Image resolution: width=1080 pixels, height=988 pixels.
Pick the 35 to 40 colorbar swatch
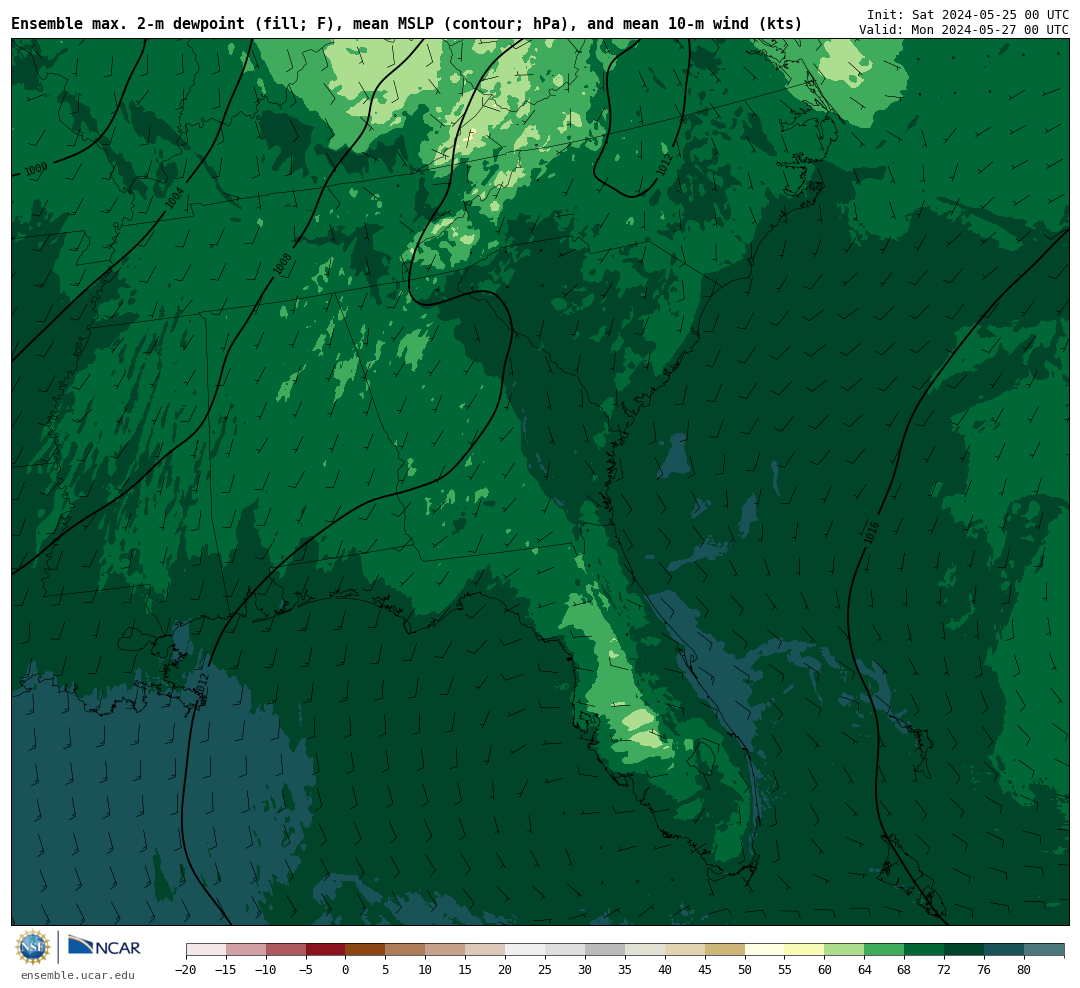[x=645, y=950]
